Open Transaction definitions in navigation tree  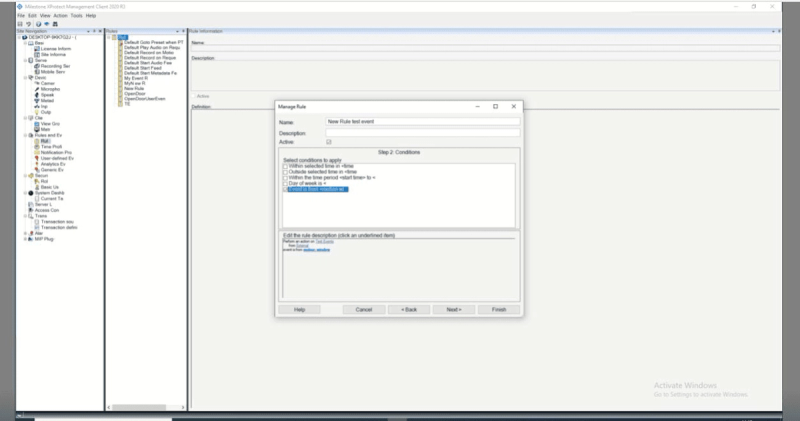pyautogui.click(x=56, y=228)
